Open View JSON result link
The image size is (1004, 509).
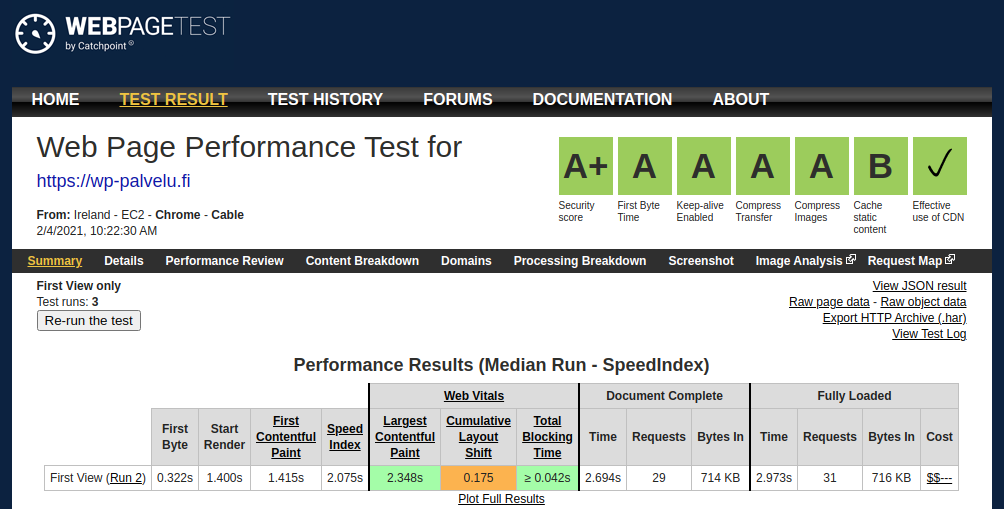tap(919, 286)
